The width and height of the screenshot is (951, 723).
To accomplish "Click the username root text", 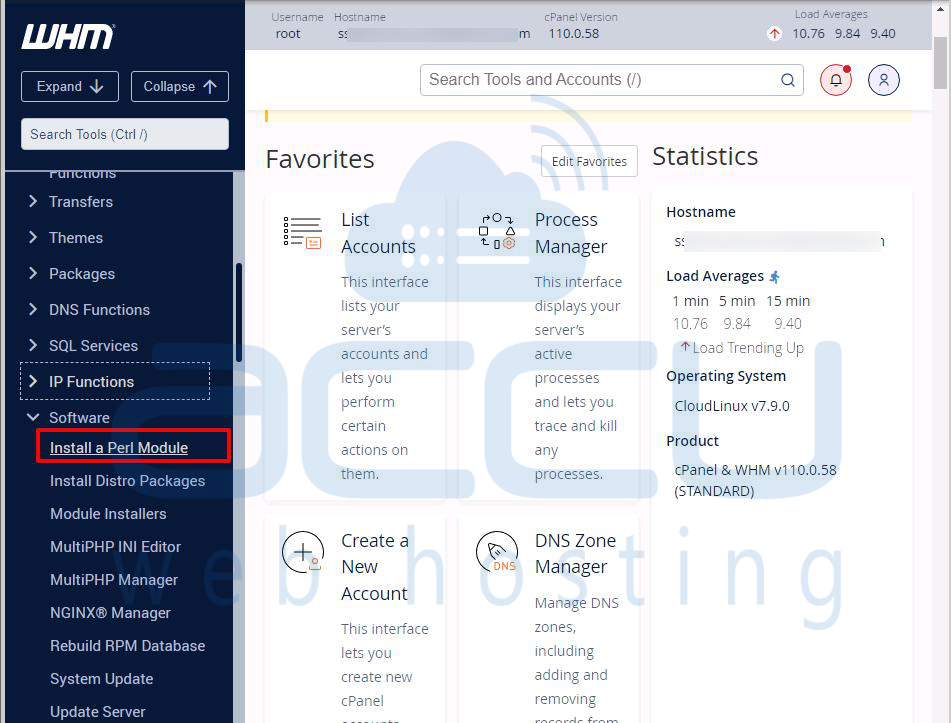I will point(288,33).
